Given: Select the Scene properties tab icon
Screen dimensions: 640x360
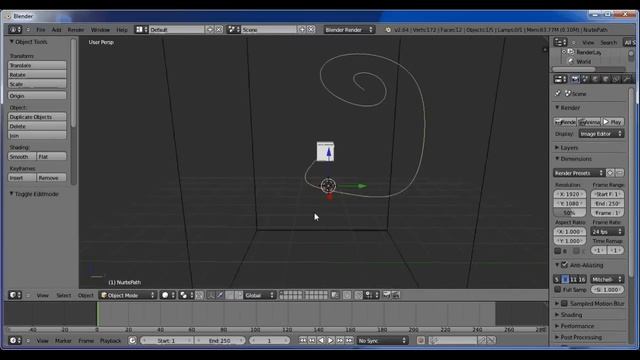Looking at the screenshot, I should pyautogui.click(x=585, y=79).
